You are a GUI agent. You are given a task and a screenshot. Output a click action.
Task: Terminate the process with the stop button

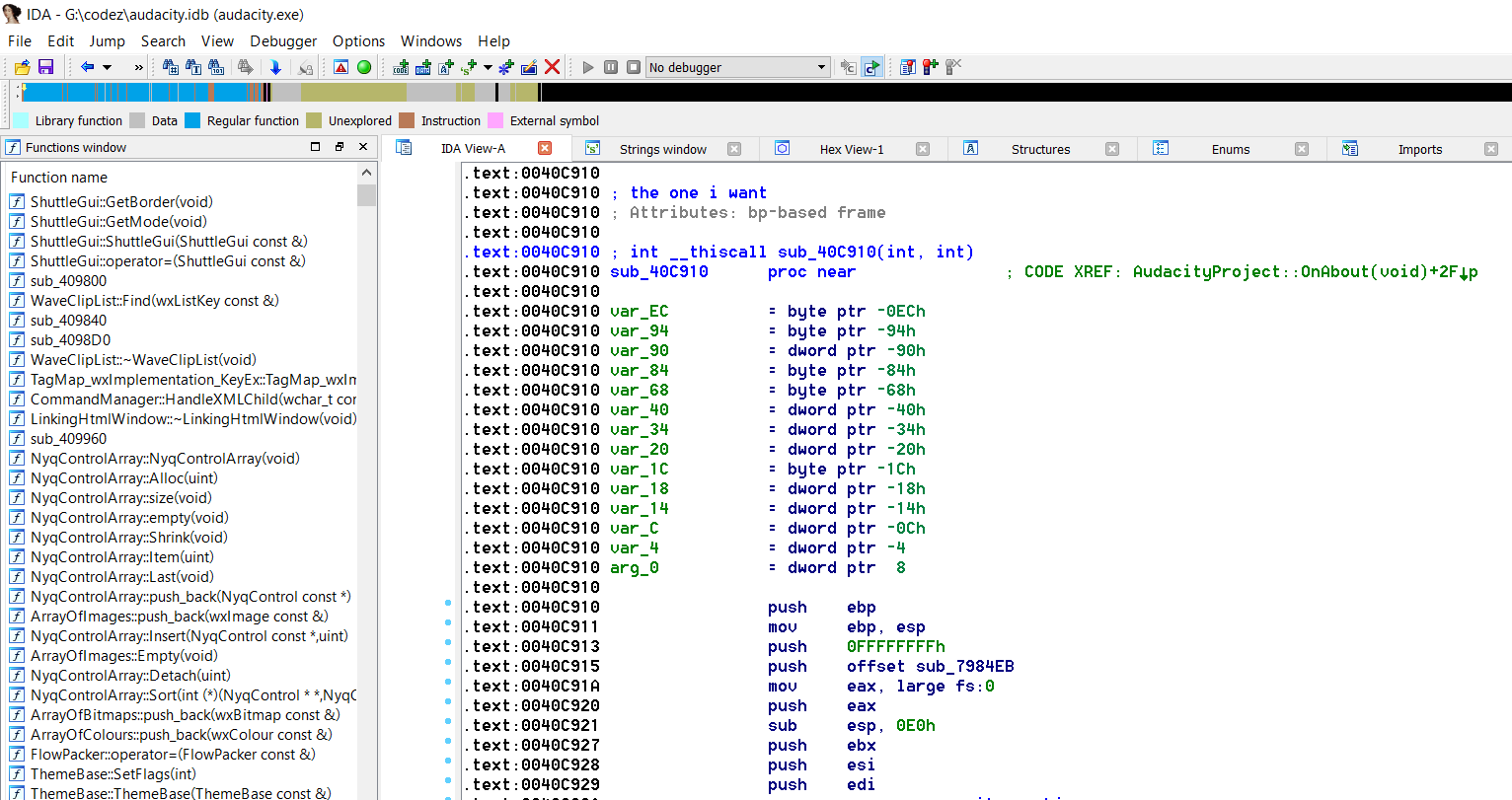click(634, 67)
